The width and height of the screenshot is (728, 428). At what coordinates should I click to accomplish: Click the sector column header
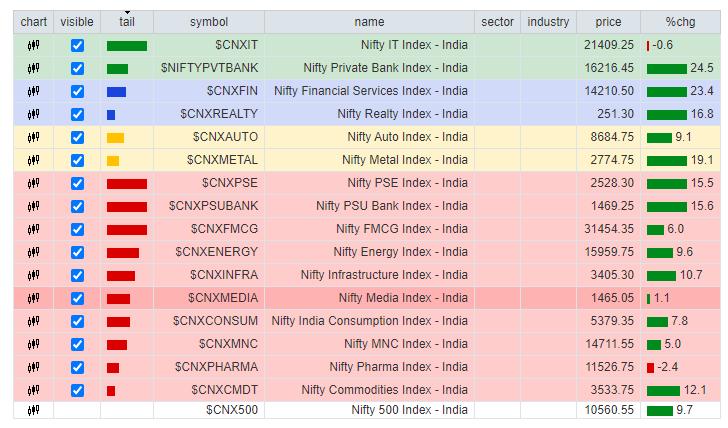point(497,22)
